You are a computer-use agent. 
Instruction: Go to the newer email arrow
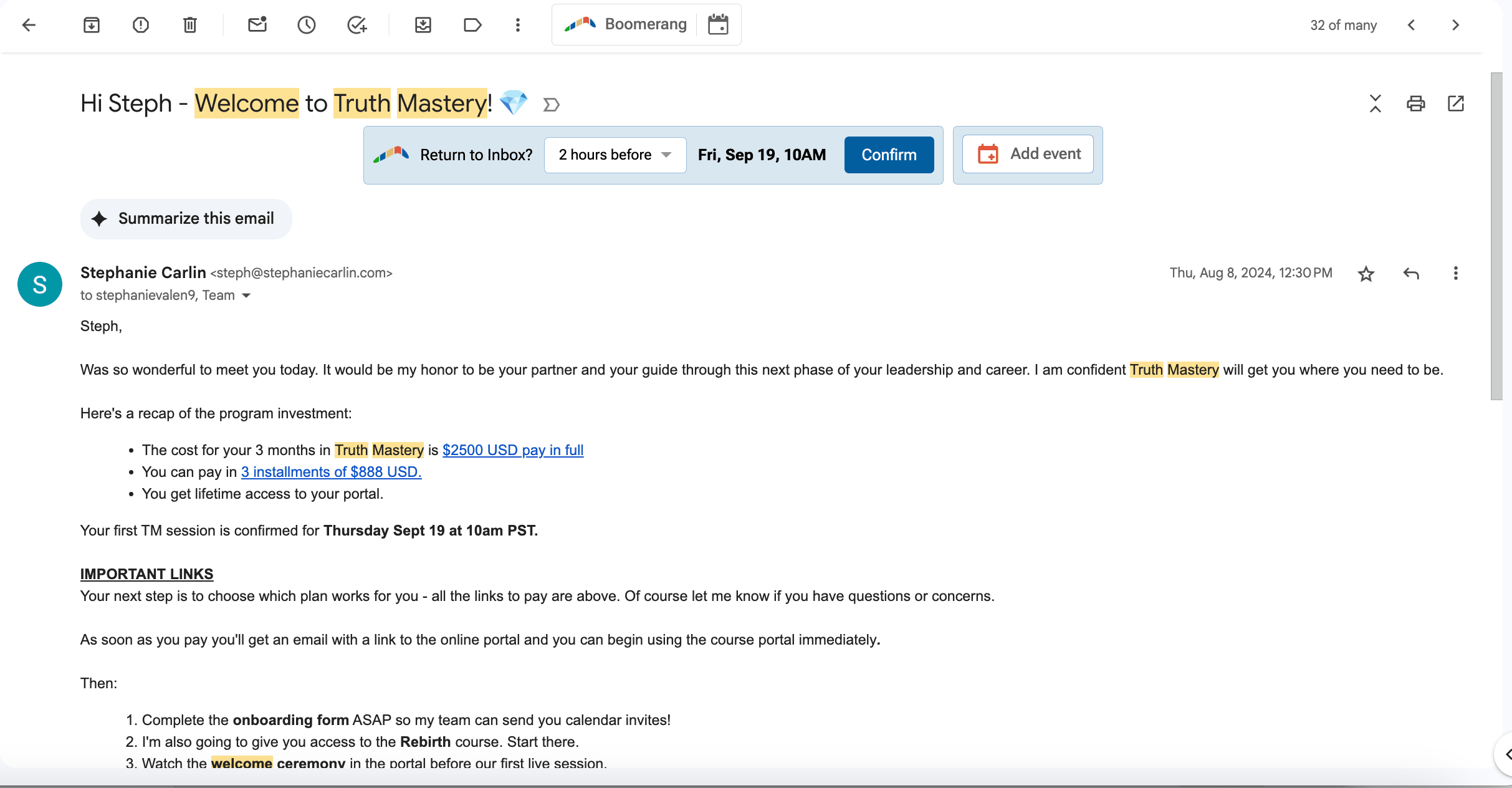pyautogui.click(x=1411, y=25)
